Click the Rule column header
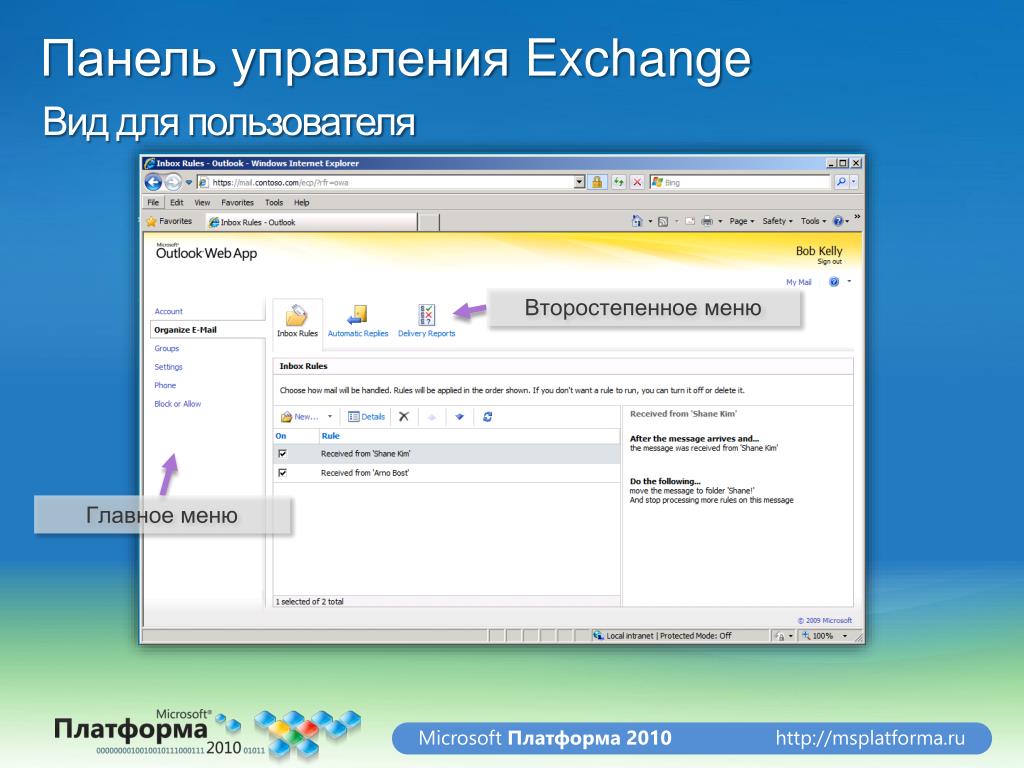The image size is (1024, 768). 330,436
